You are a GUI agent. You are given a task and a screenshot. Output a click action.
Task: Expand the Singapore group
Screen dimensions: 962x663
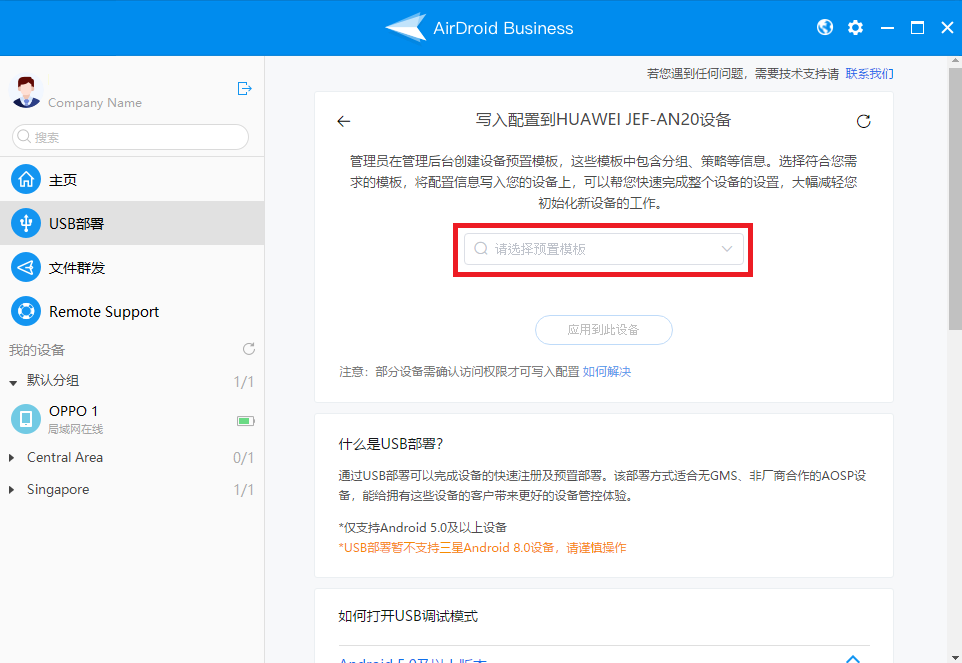point(12,489)
